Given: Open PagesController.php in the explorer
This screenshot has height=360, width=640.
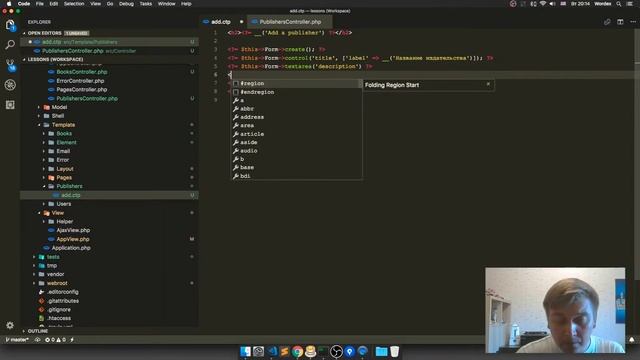Looking at the screenshot, I should (82, 89).
